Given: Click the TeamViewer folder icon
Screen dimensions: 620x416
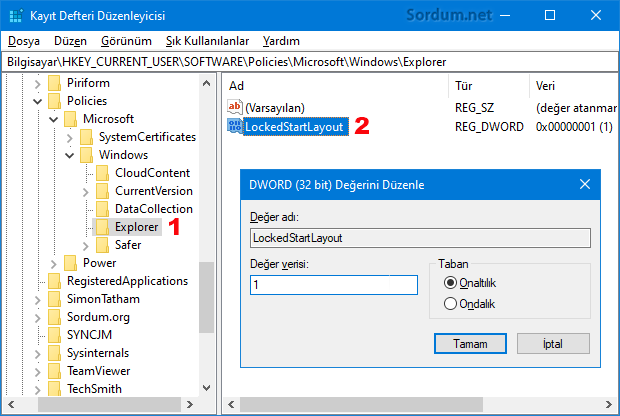Looking at the screenshot, I should [55, 371].
